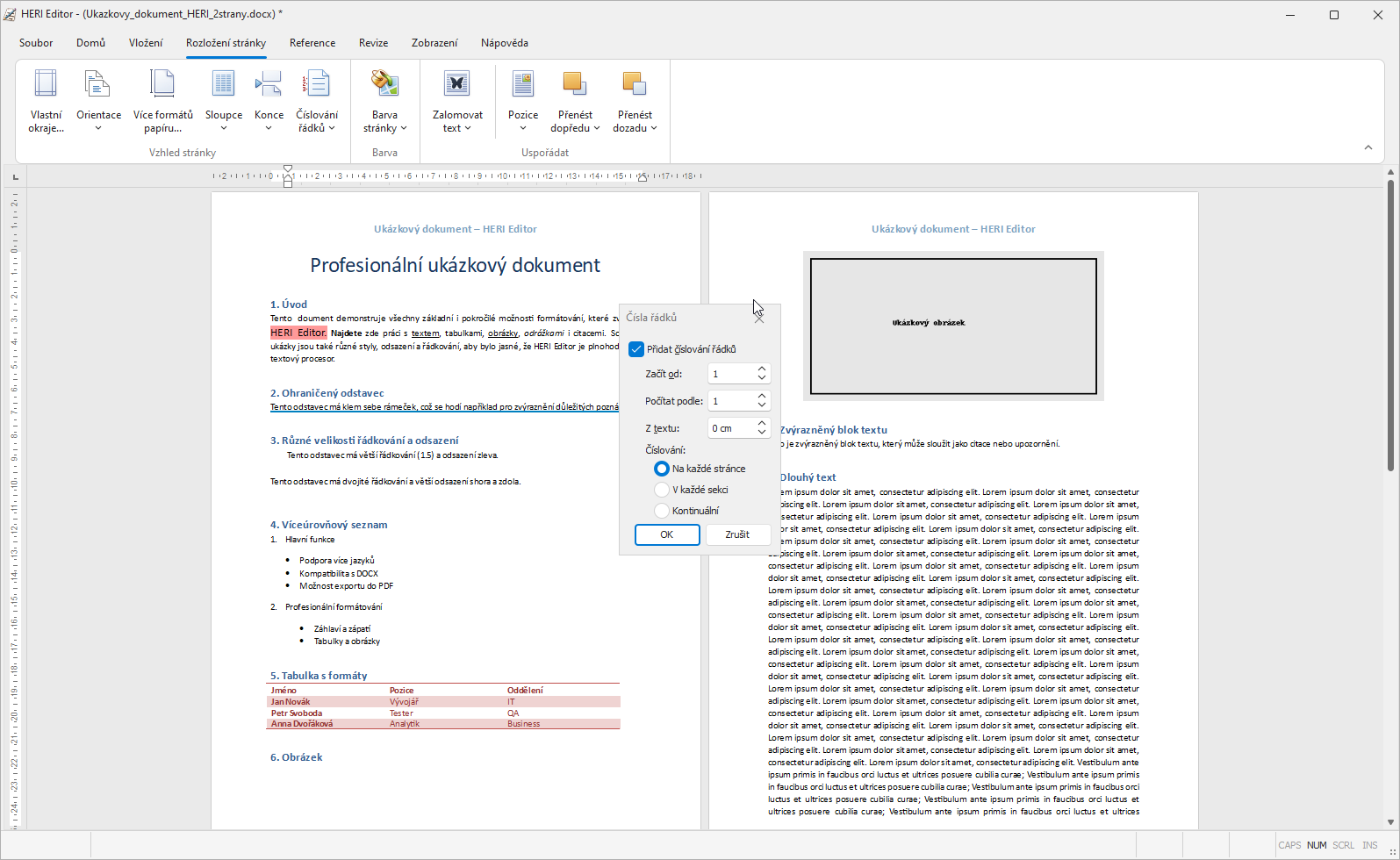Collapse the ribbon with the chevron arrow
The image size is (1400, 860).
(1368, 147)
